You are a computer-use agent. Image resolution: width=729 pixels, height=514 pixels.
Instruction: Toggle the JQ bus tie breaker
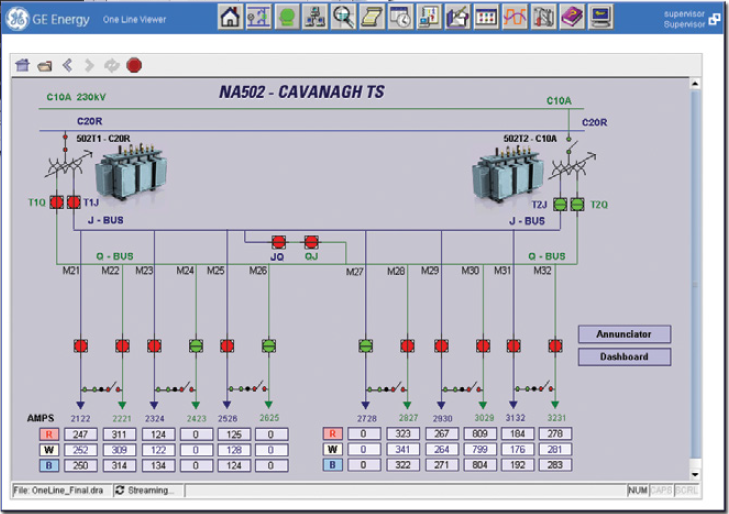278,242
